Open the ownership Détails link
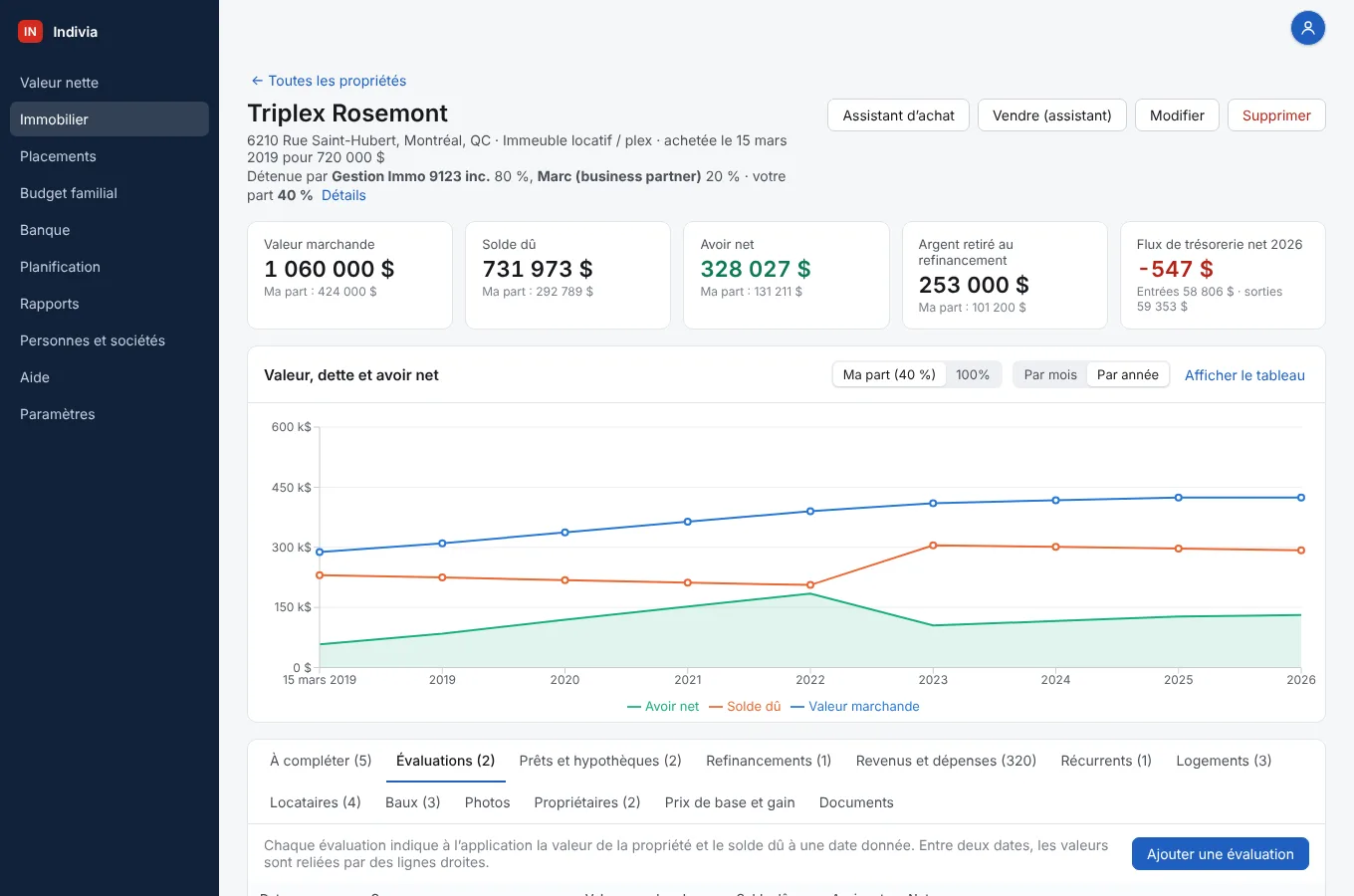Viewport: 1354px width, 896px height. click(343, 195)
